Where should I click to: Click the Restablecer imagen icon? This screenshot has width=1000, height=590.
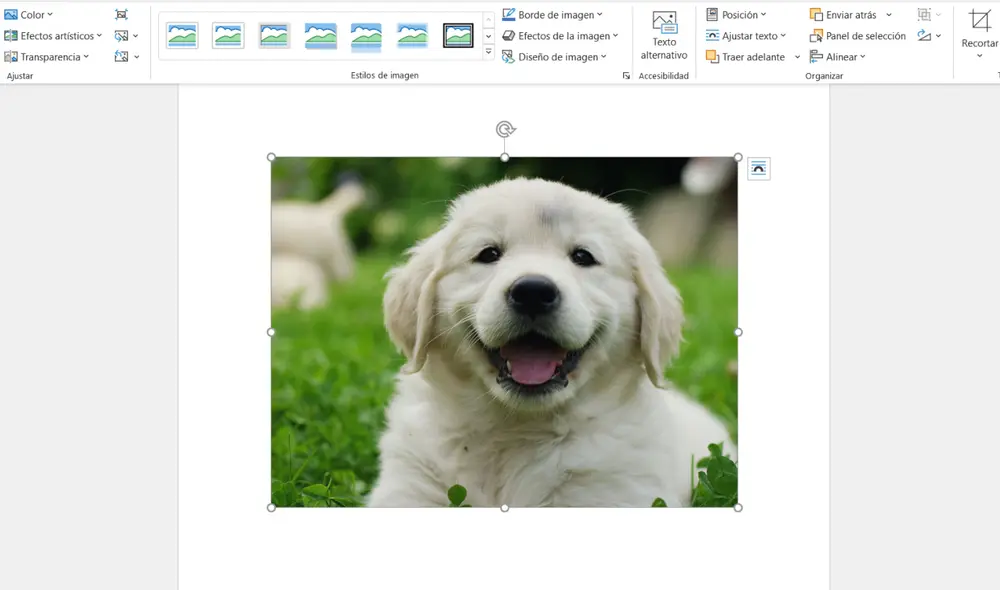pyautogui.click(x=122, y=57)
